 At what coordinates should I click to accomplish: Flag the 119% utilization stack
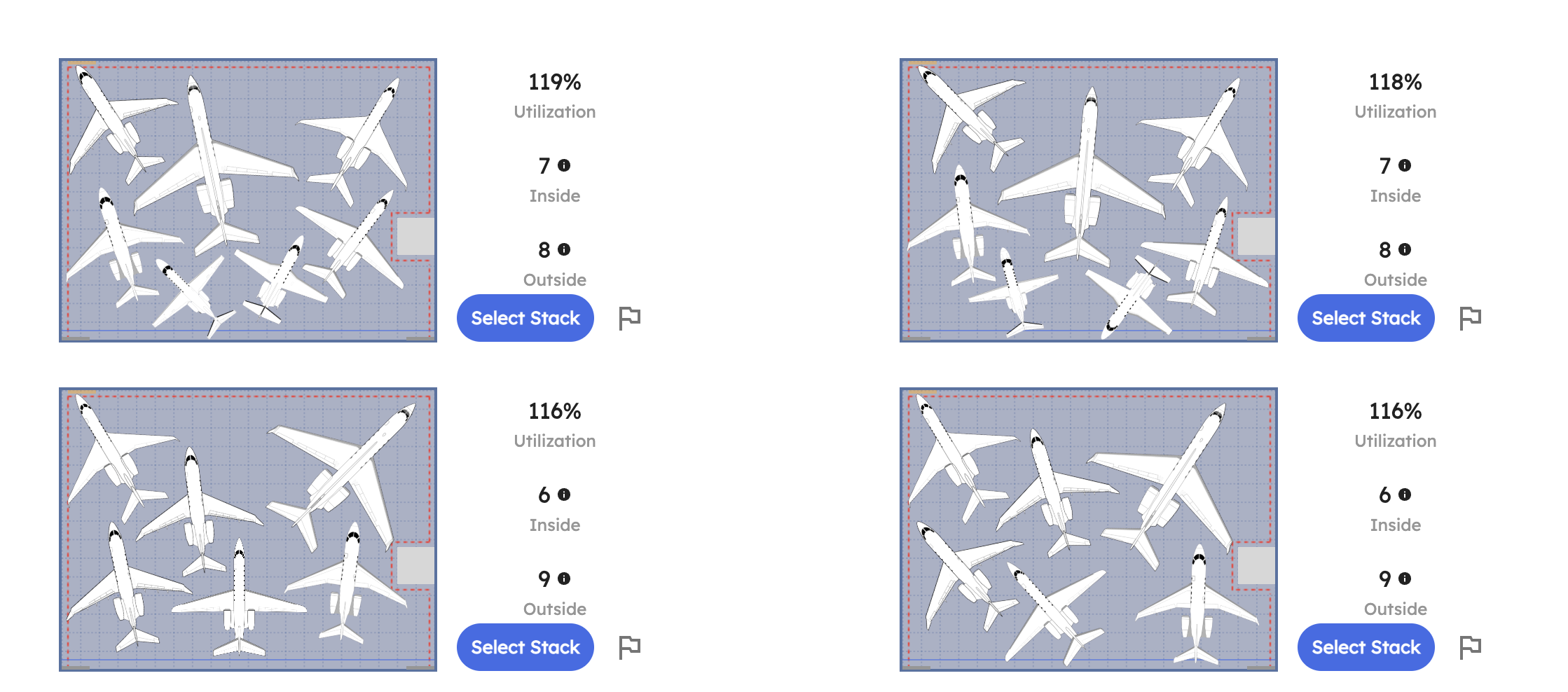coord(630,317)
